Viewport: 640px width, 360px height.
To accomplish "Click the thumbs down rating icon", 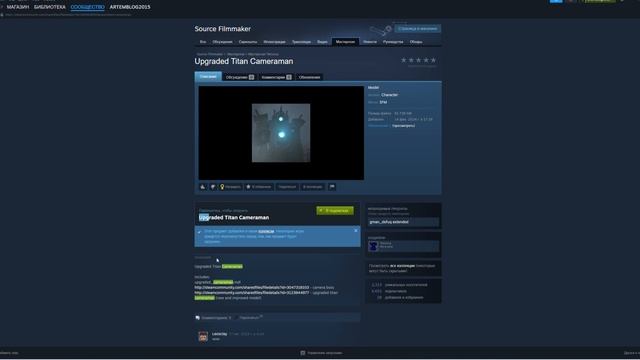I will [213, 187].
